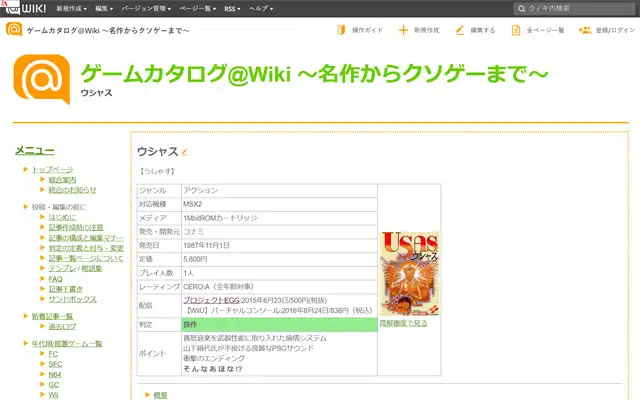
Task: Open the 新規作成 dropdown menu
Action: (x=71, y=9)
